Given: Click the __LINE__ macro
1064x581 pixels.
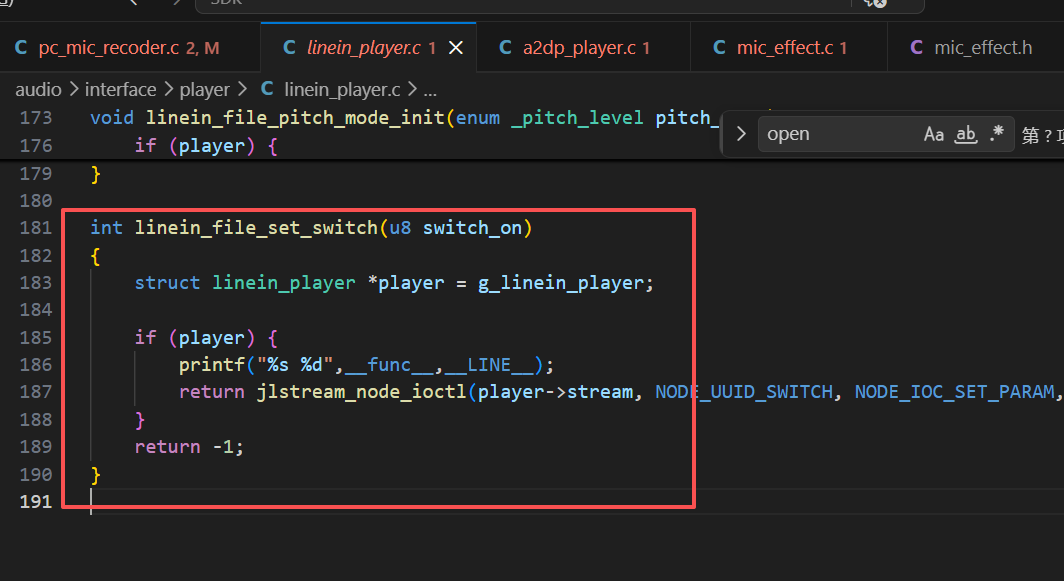Looking at the screenshot, I should (x=489, y=365).
